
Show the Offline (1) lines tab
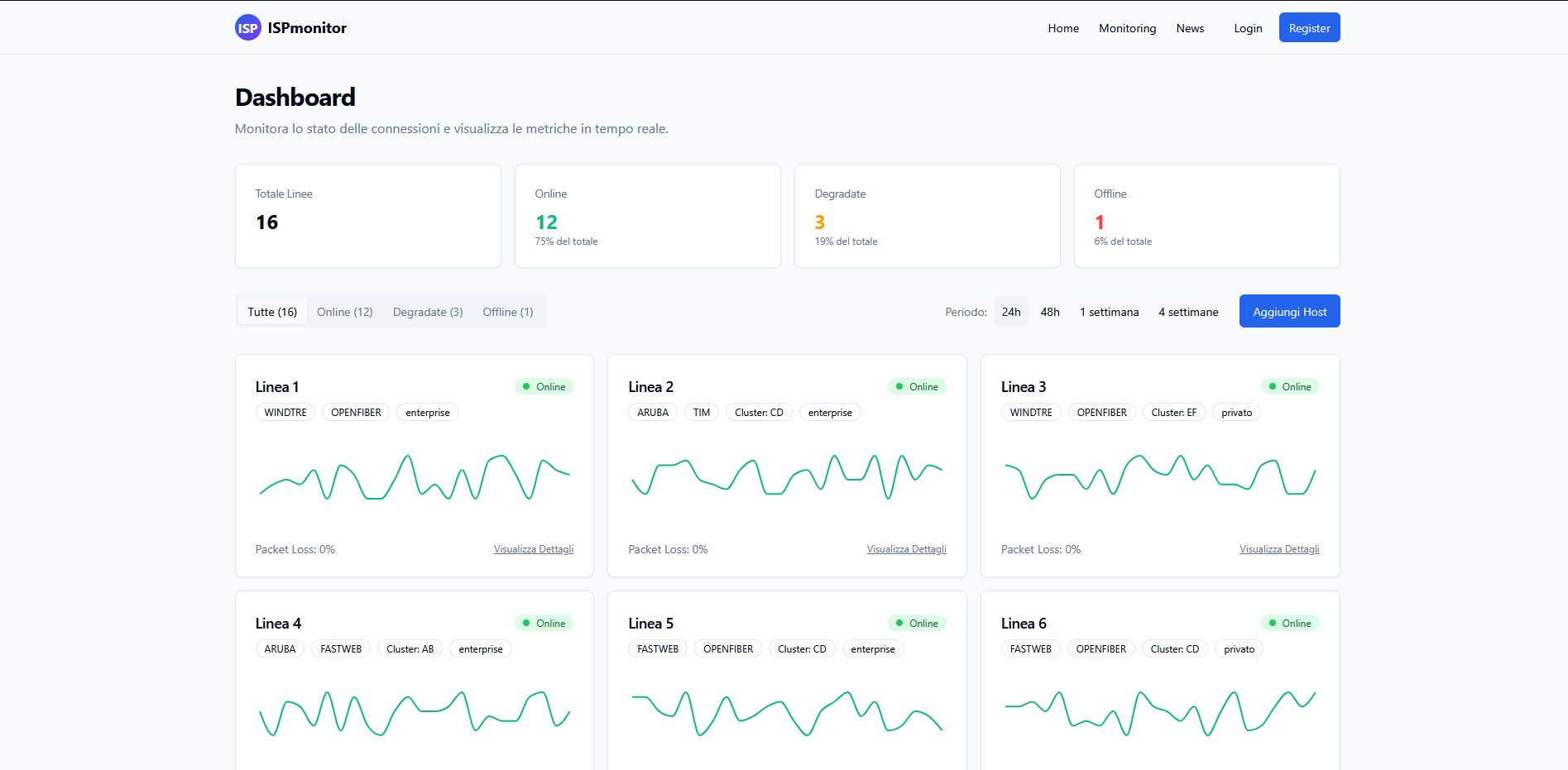click(507, 312)
